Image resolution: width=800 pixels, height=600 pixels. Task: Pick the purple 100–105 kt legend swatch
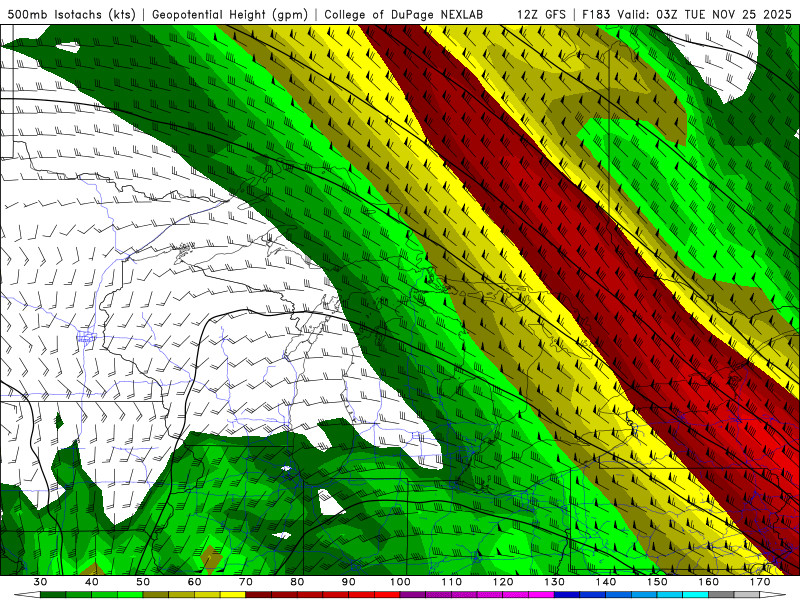coord(413,595)
